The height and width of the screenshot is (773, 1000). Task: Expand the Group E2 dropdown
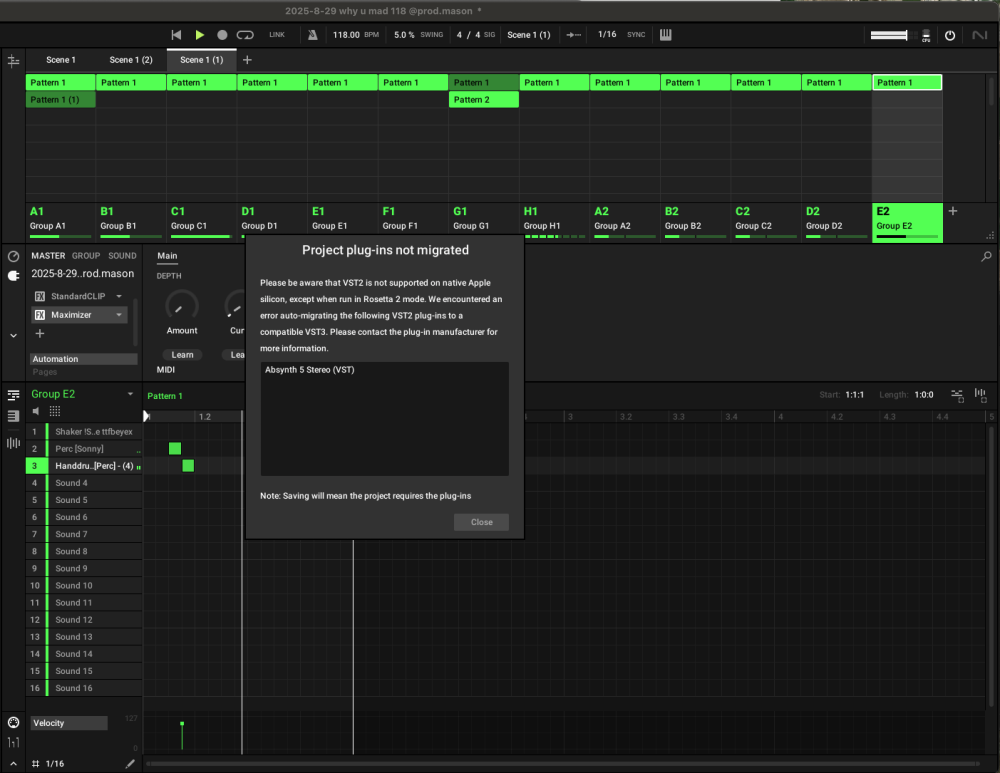pos(130,395)
